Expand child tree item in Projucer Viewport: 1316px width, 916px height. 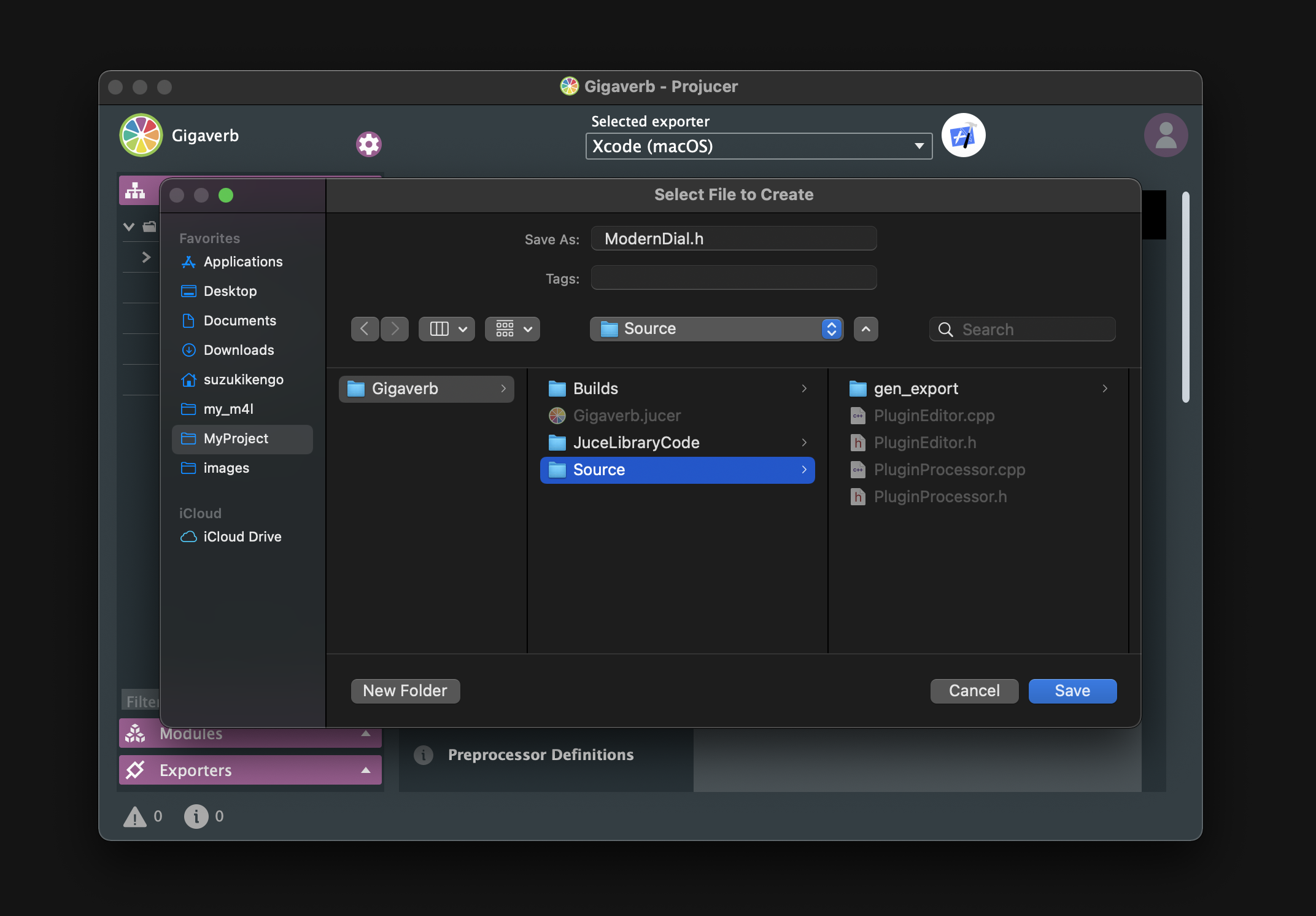pyautogui.click(x=146, y=257)
